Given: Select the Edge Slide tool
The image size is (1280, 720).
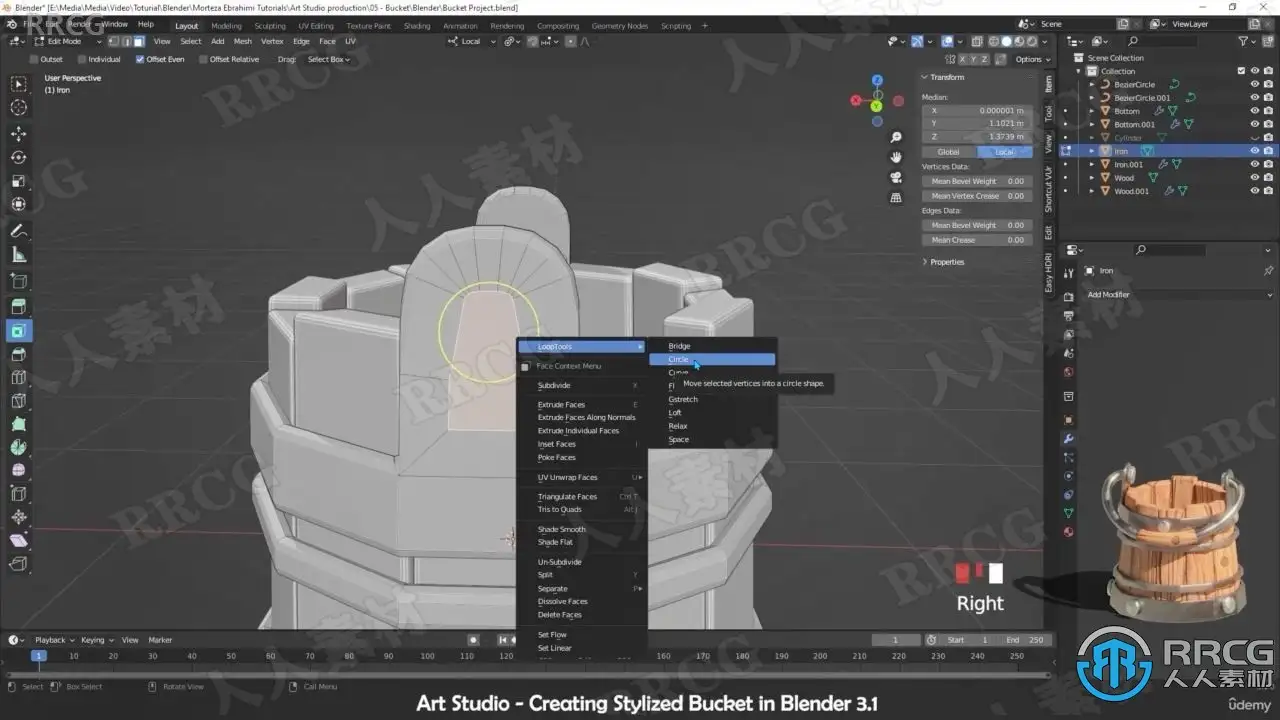Looking at the screenshot, I should [x=18, y=494].
